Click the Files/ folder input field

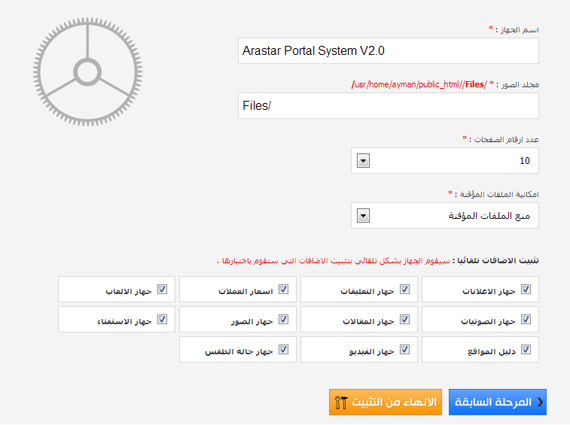(x=388, y=106)
